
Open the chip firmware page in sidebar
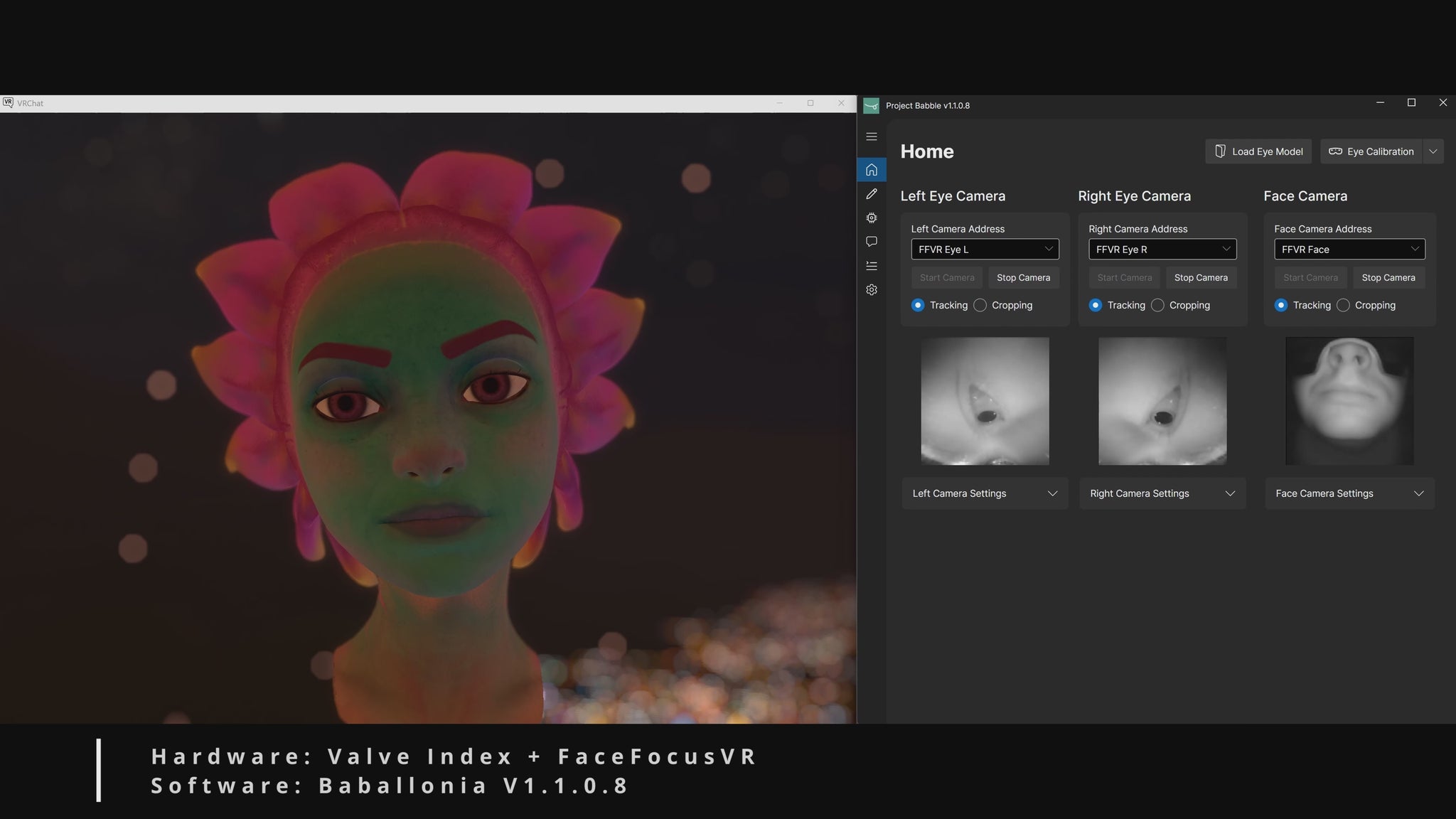click(872, 218)
